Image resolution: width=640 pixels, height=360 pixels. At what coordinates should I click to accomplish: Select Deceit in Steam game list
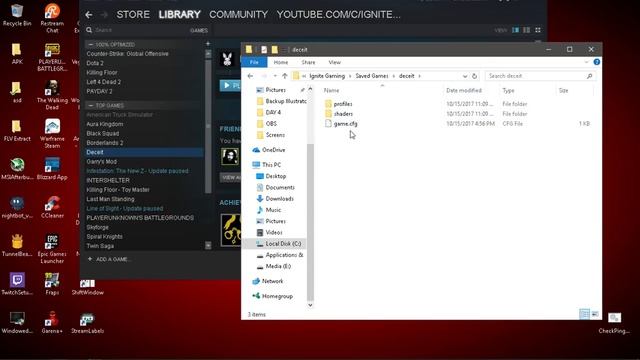144,152
